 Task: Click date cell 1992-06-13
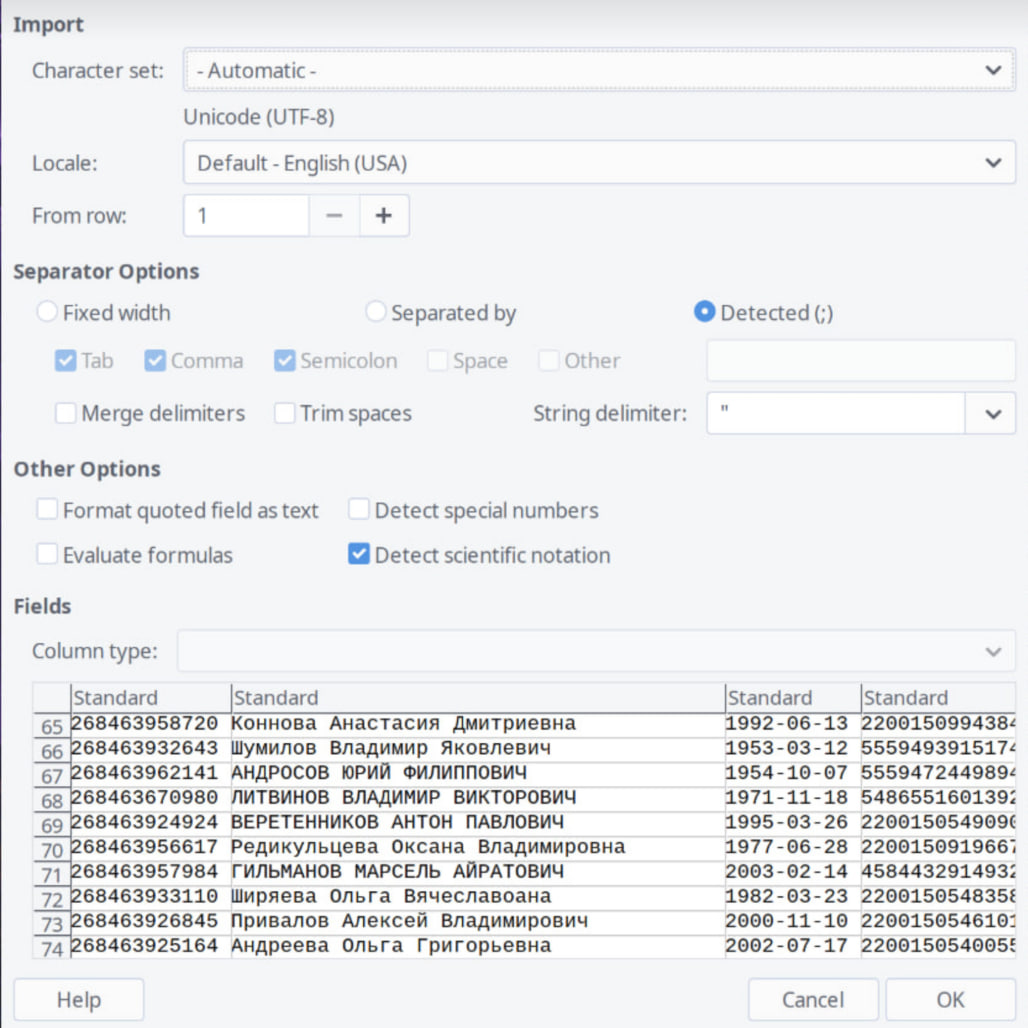(x=793, y=724)
